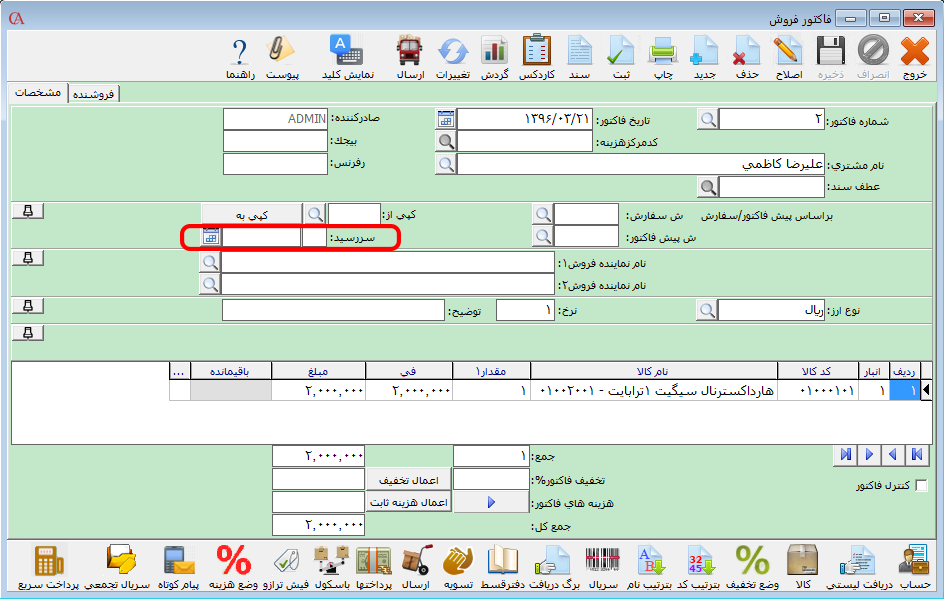Enable the Invoice Control (کنترل فاکتور) checkbox
Screen dimensions: 944x599
coord(921,486)
